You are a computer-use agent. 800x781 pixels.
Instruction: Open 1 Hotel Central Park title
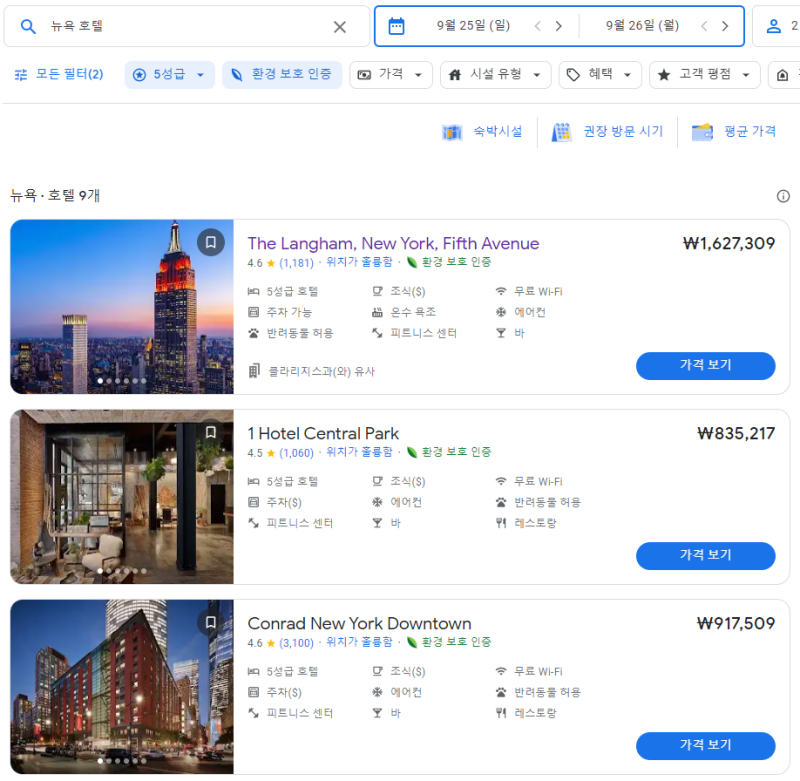coord(323,433)
